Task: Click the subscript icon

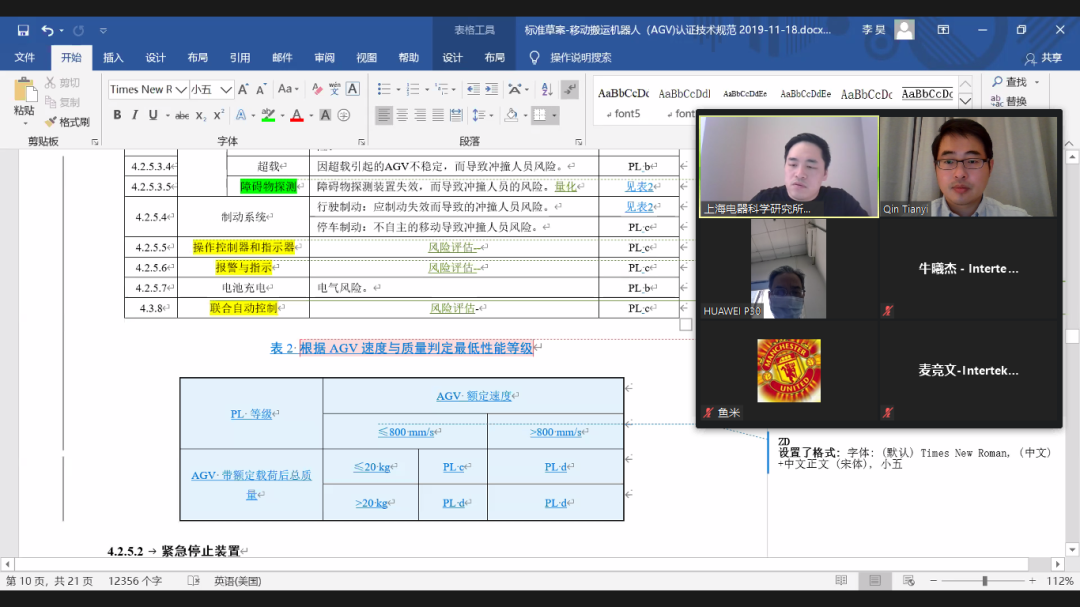Action: 202,115
